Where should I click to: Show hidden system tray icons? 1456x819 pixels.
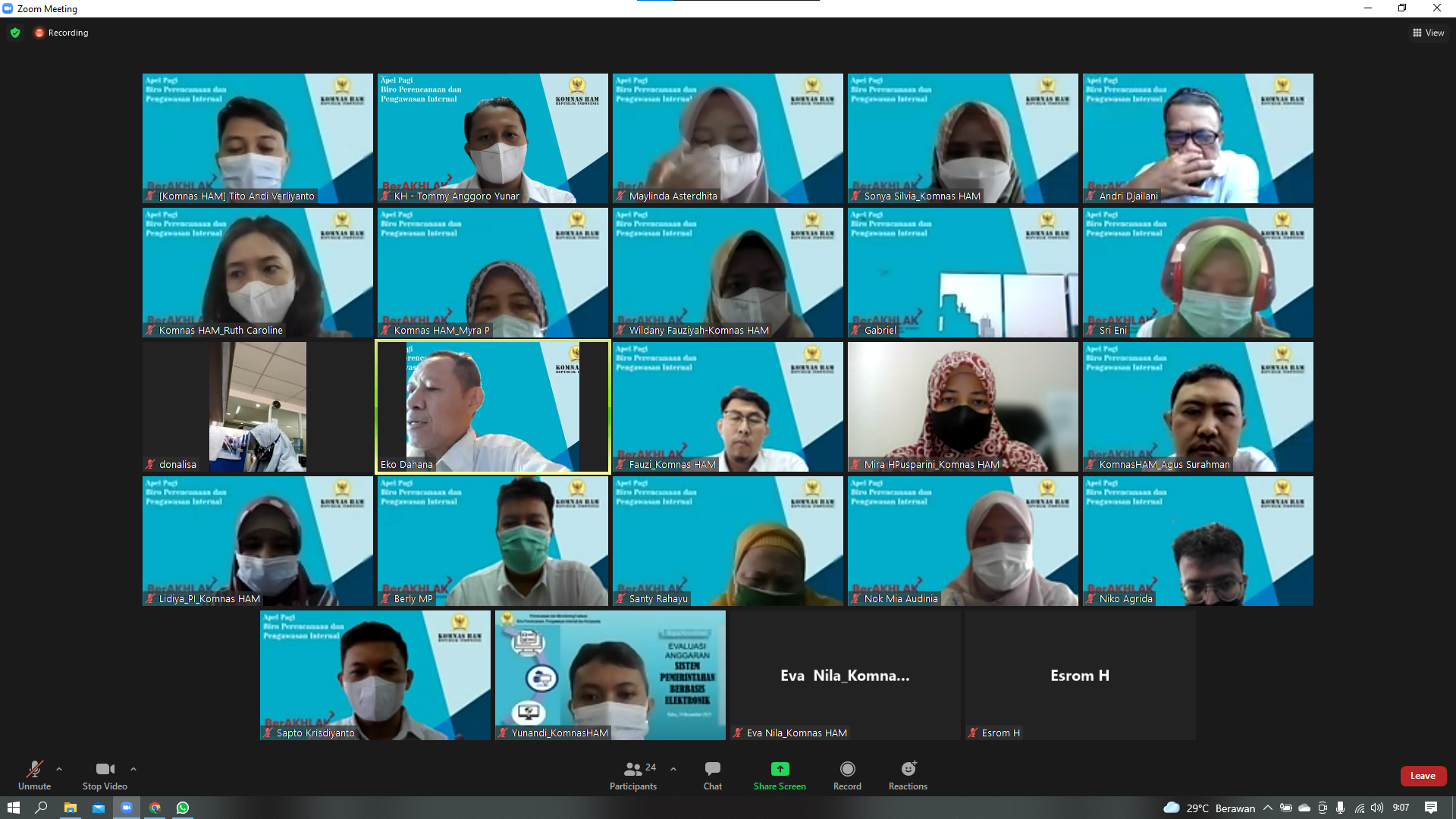coord(1267,808)
